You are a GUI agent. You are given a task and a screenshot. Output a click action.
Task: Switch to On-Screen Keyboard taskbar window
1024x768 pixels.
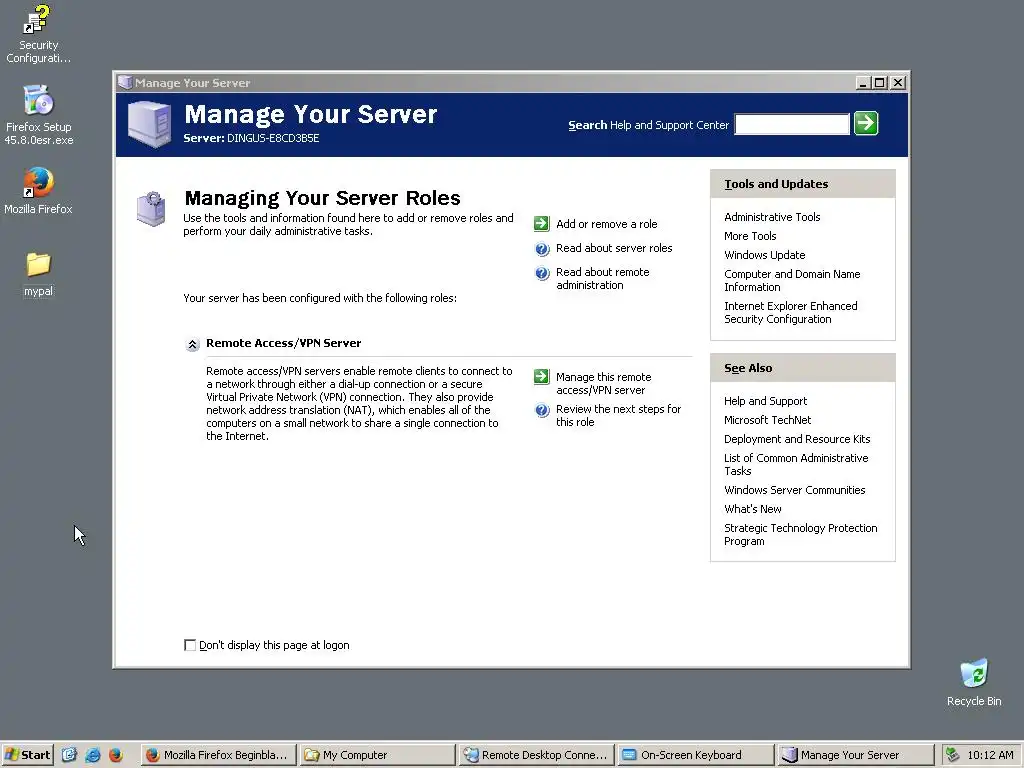pos(695,755)
